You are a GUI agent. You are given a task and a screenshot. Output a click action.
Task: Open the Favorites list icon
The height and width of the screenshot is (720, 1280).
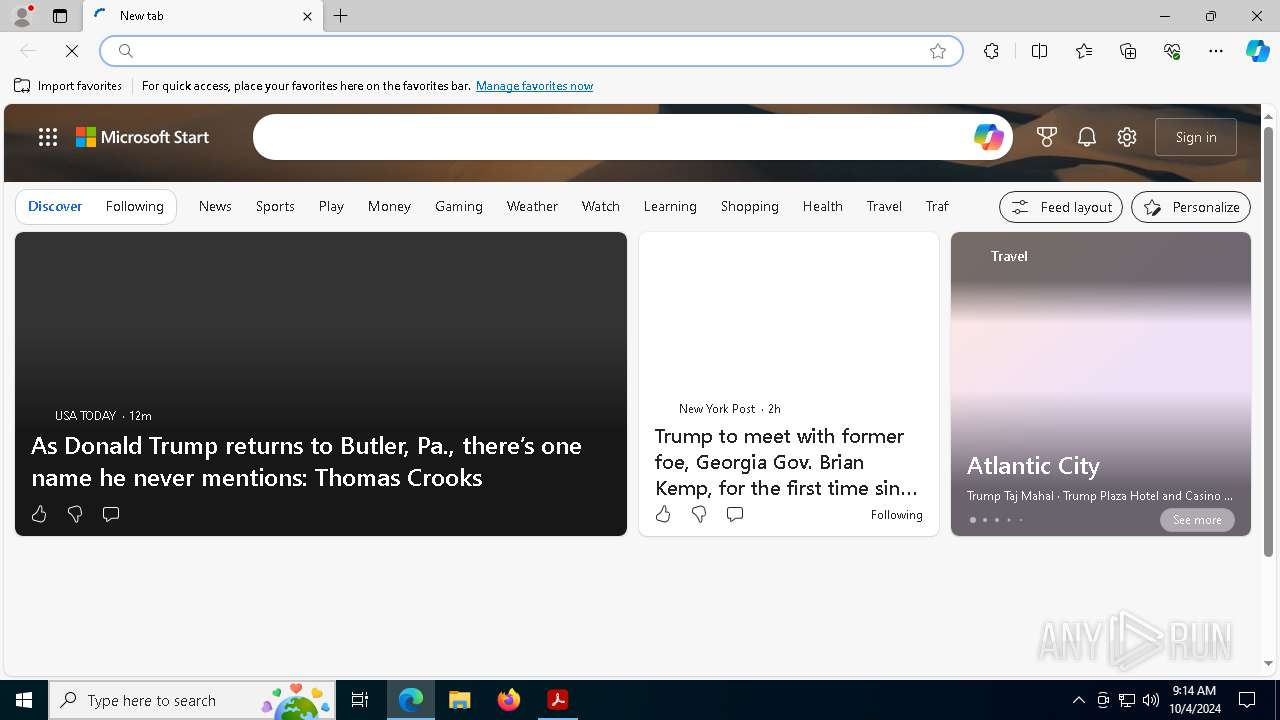point(1084,51)
